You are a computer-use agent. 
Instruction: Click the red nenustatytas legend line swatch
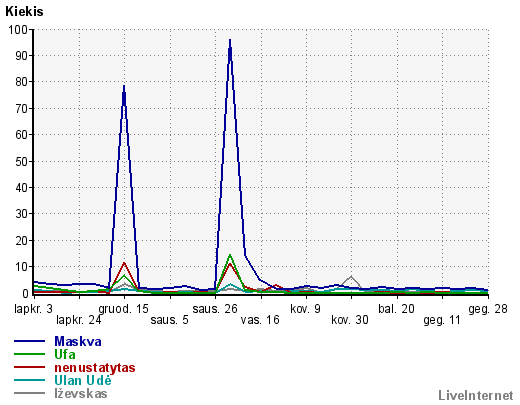click(x=29, y=367)
